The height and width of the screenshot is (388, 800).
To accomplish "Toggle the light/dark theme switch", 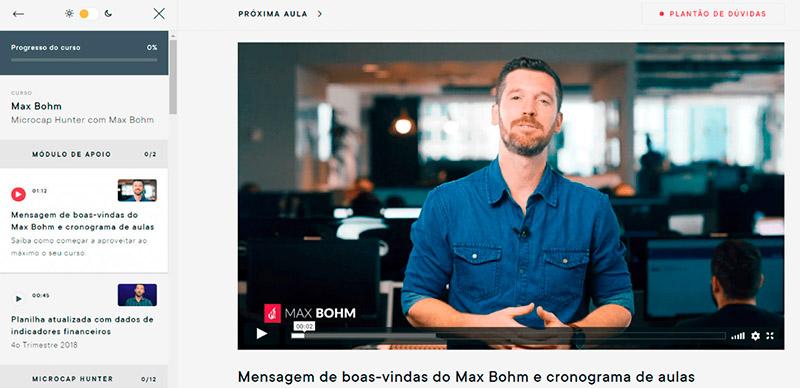I will click(88, 14).
